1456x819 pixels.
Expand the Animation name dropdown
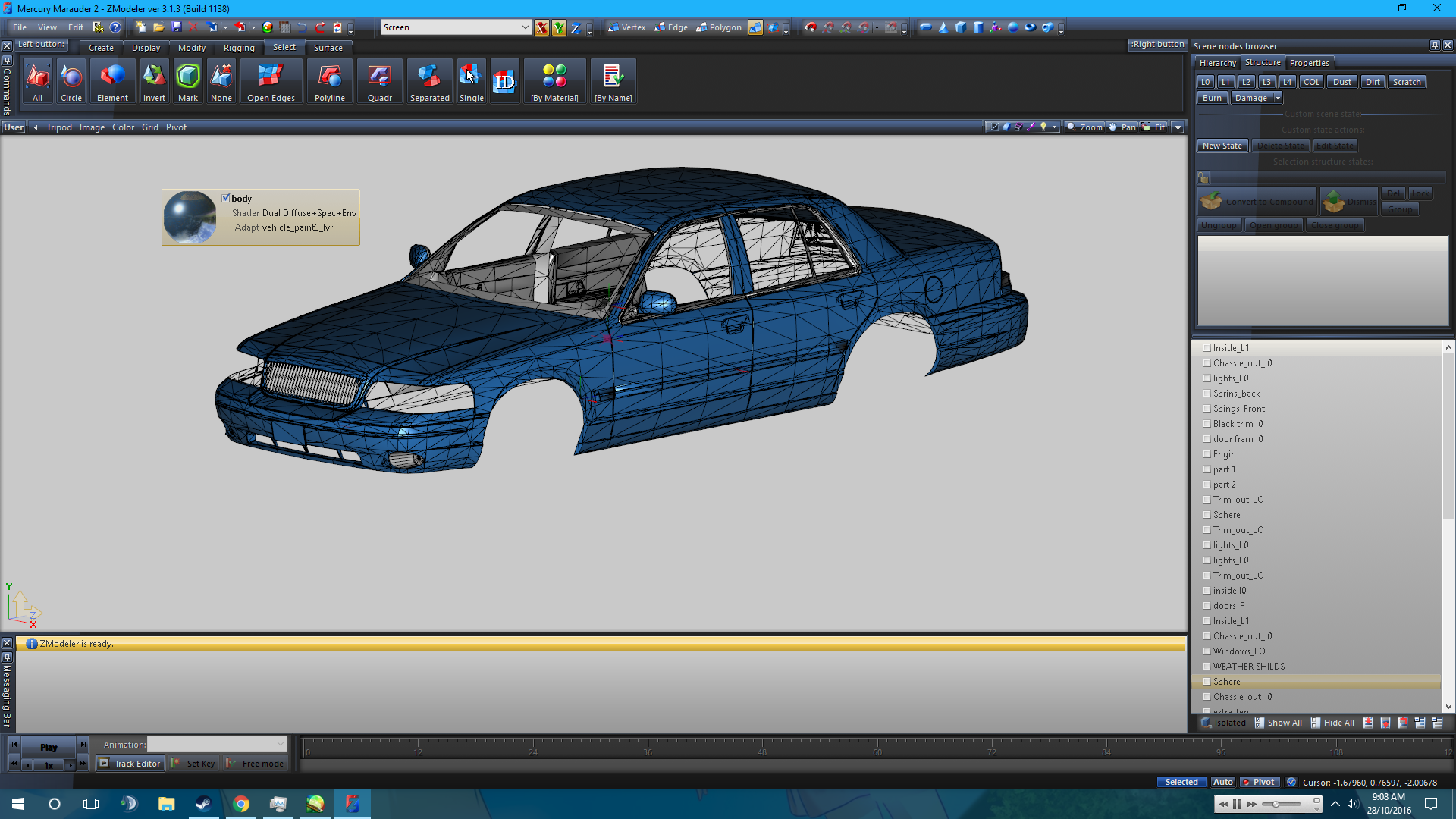coord(281,744)
